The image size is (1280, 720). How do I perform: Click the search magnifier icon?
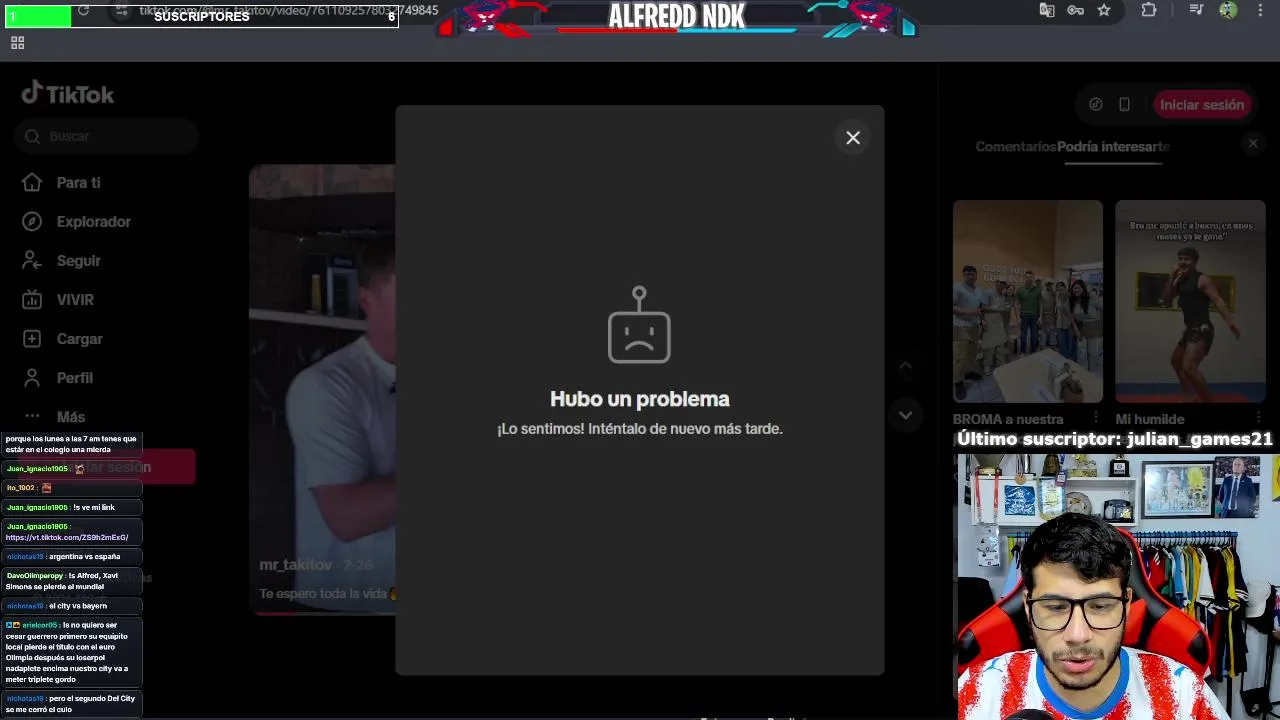coord(32,136)
